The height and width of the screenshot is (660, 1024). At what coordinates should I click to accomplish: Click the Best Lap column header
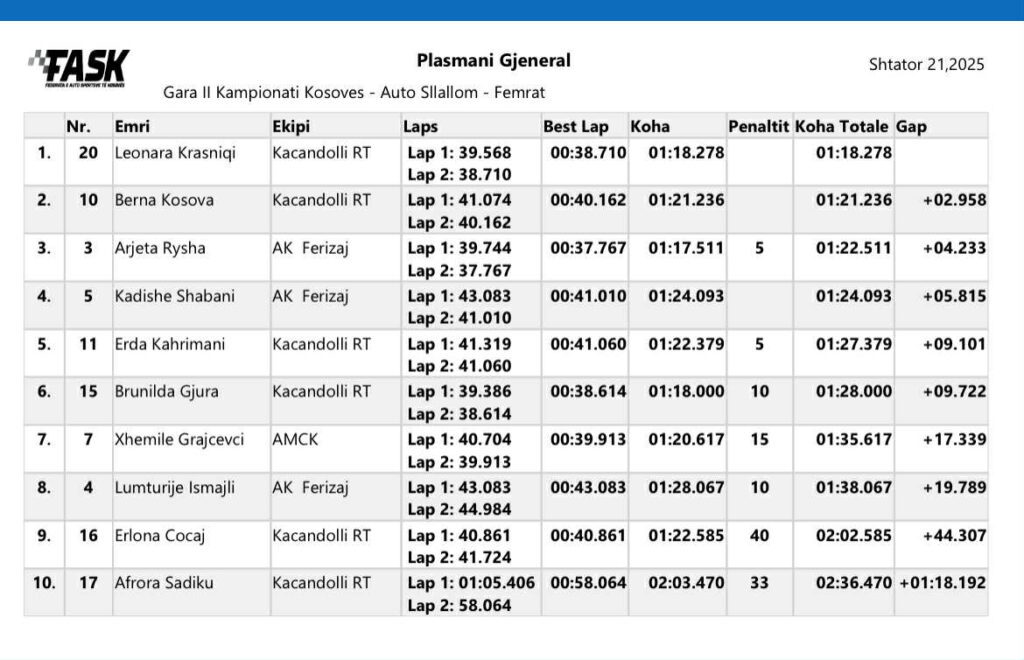pyautogui.click(x=575, y=127)
